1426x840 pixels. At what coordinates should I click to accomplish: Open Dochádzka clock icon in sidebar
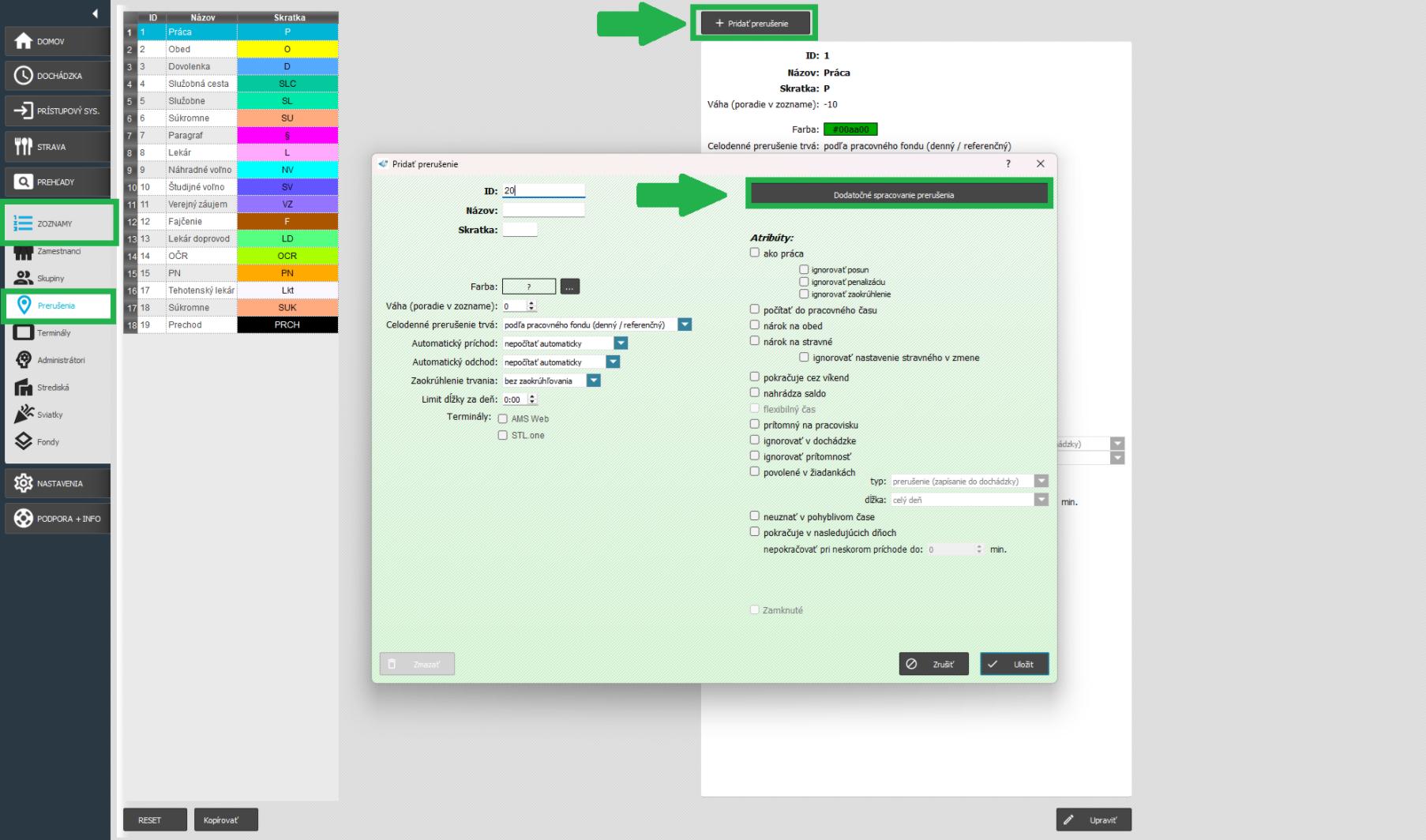(24, 76)
